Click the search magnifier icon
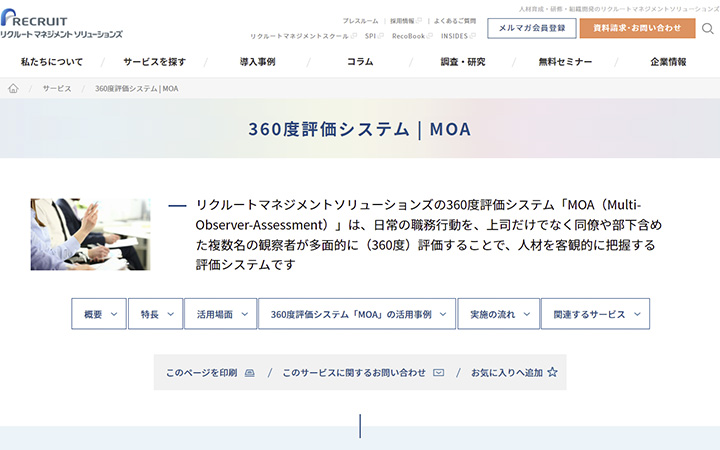 [x=708, y=28]
